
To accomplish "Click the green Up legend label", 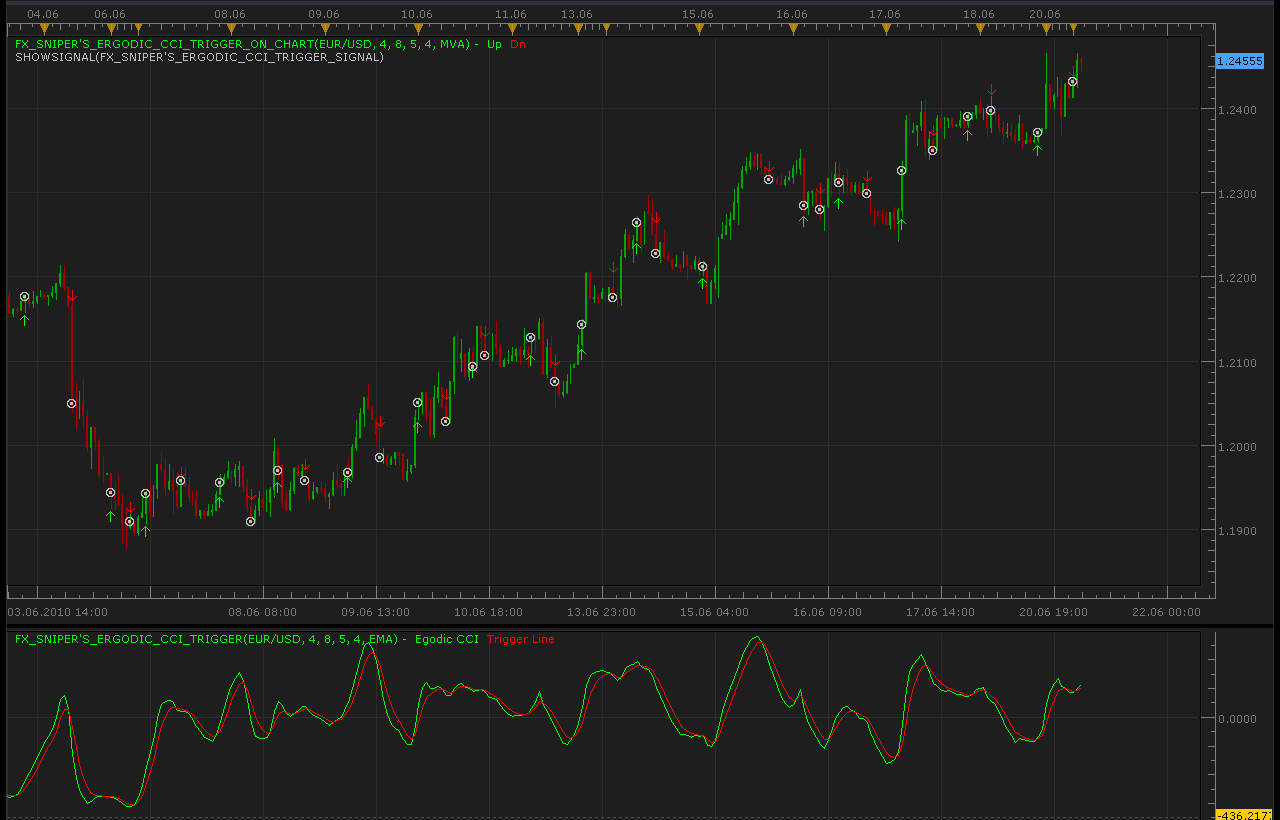I will pos(494,44).
